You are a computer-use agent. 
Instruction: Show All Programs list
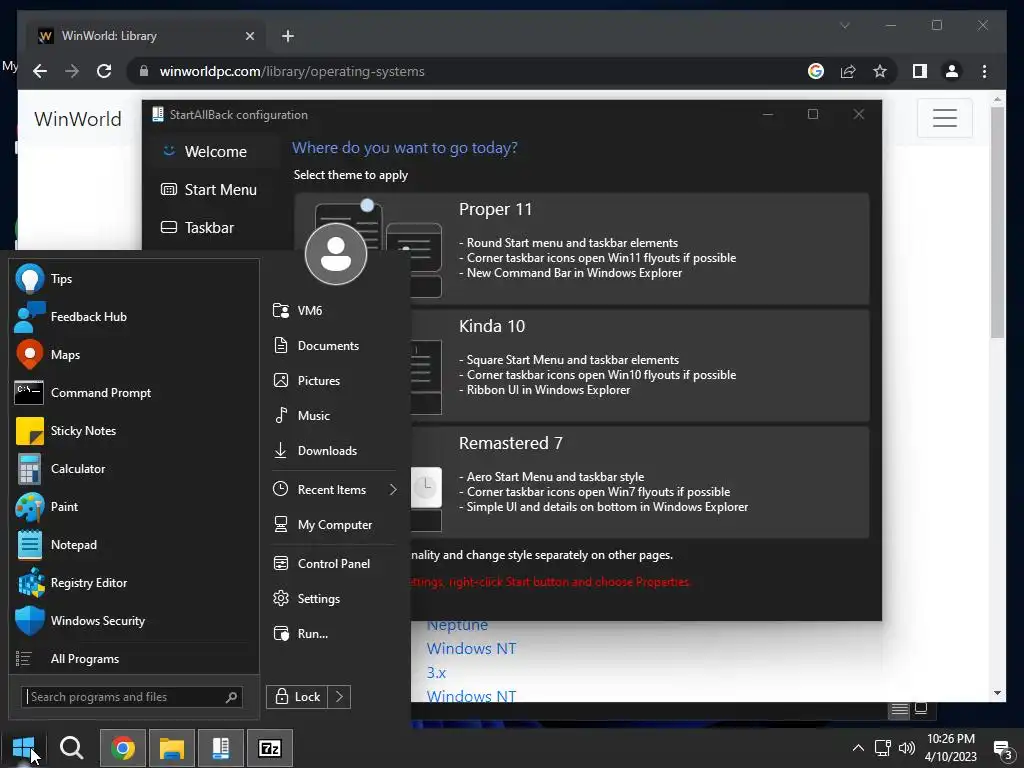(134, 659)
